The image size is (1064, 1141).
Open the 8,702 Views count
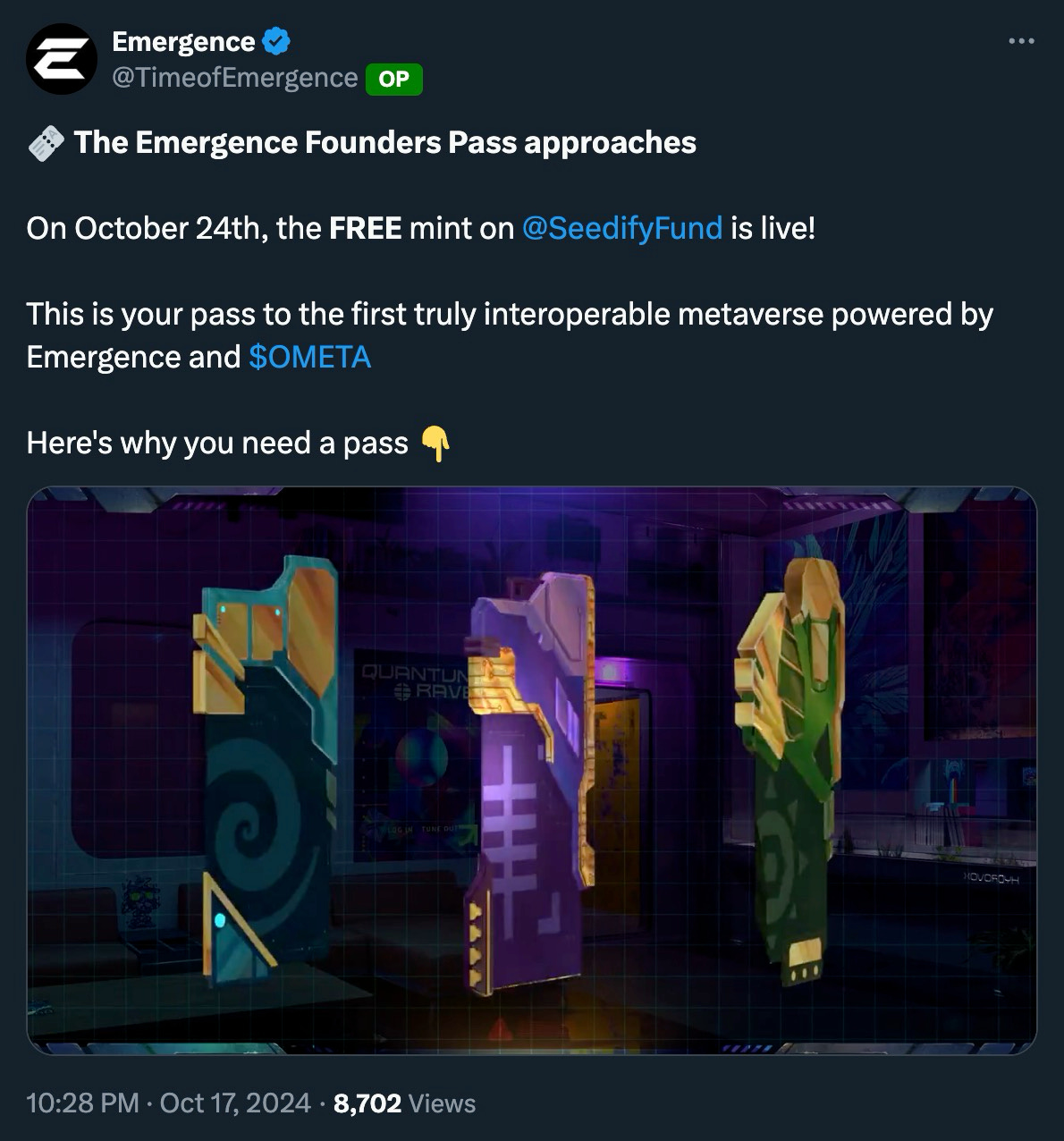(x=404, y=1103)
